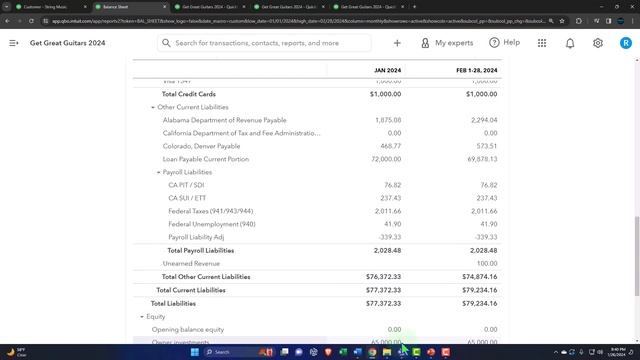This screenshot has height=360, width=640.
Task: Open the apps grid icon
Action: [542, 43]
